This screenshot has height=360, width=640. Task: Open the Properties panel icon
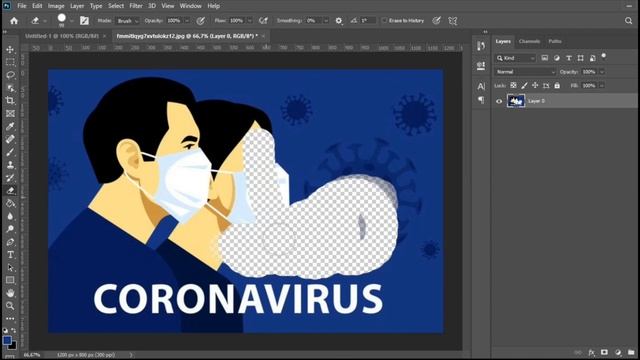point(481,65)
